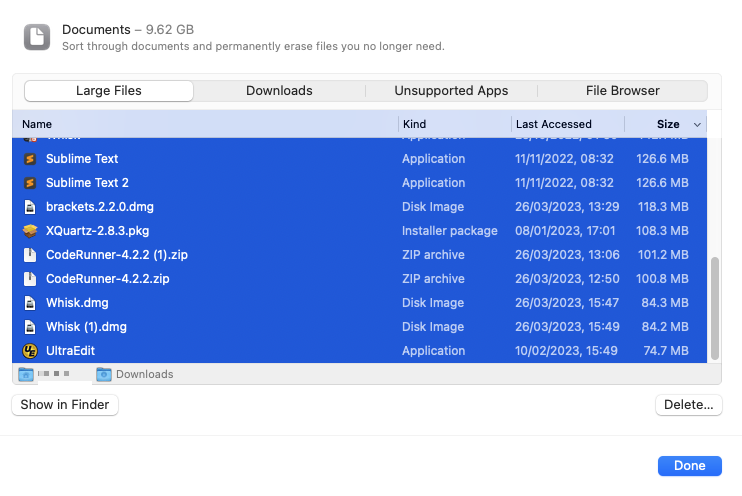This screenshot has height=496, width=742.
Task: Select the XQuartz-2.8.3.pkg file name
Action: point(97,231)
